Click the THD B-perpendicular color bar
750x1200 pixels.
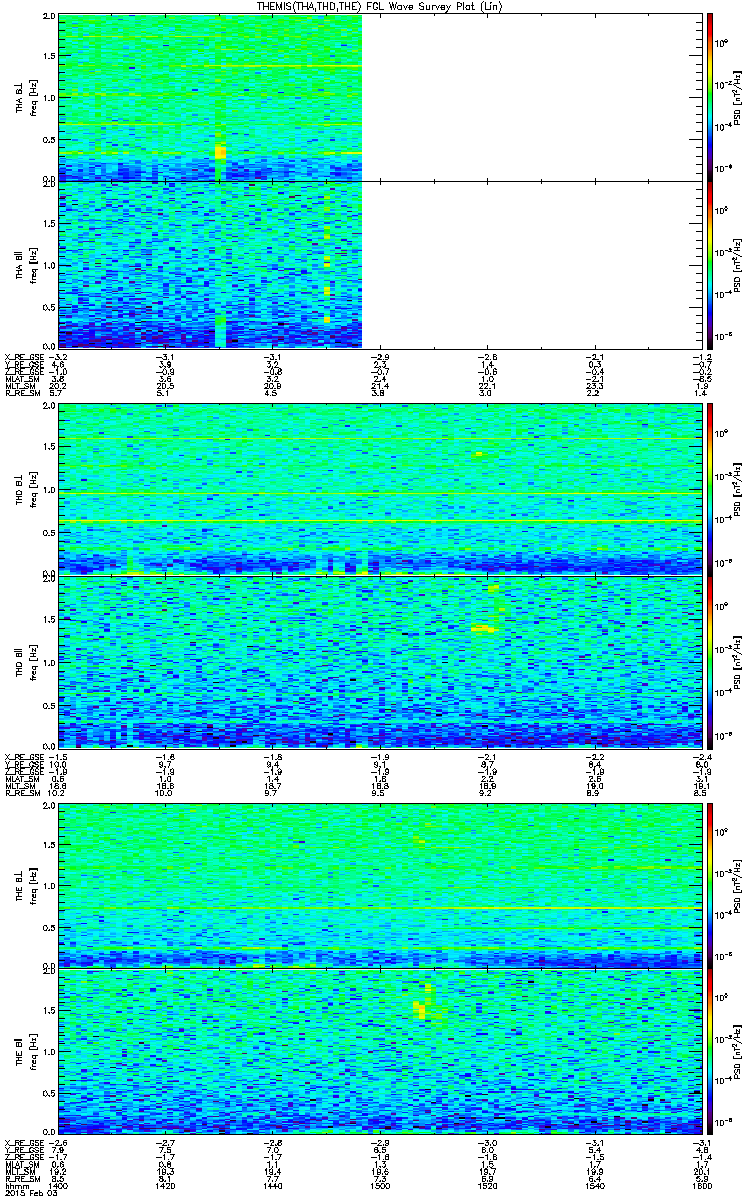tap(710, 488)
